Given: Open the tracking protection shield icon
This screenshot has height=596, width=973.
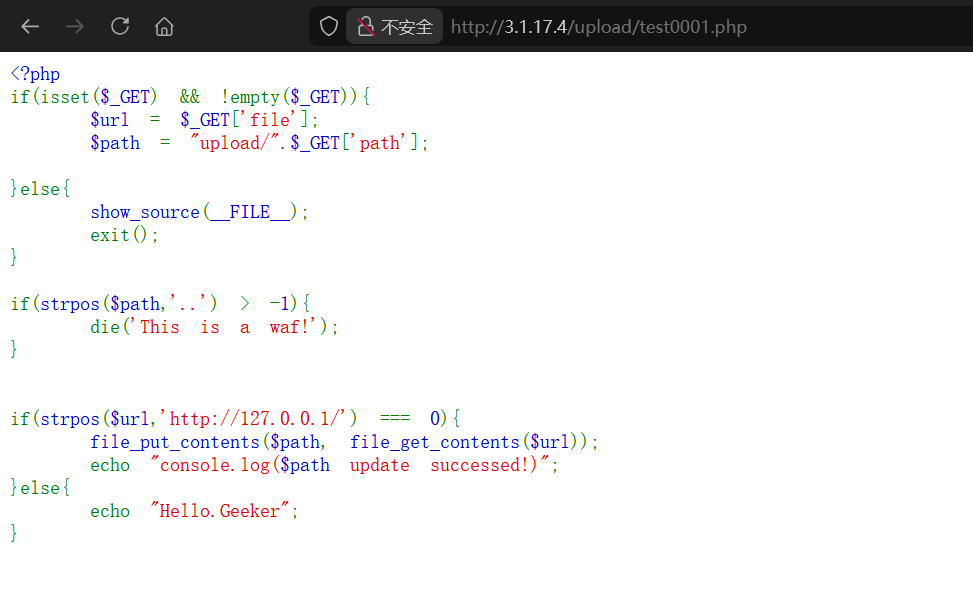Looking at the screenshot, I should click(329, 27).
